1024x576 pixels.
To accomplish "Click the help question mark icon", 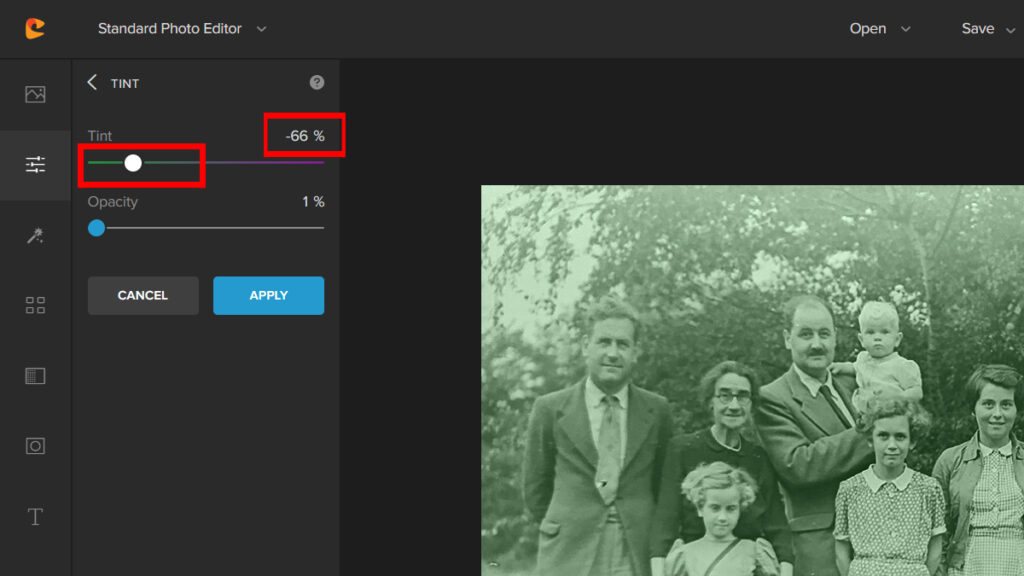I will click(317, 83).
